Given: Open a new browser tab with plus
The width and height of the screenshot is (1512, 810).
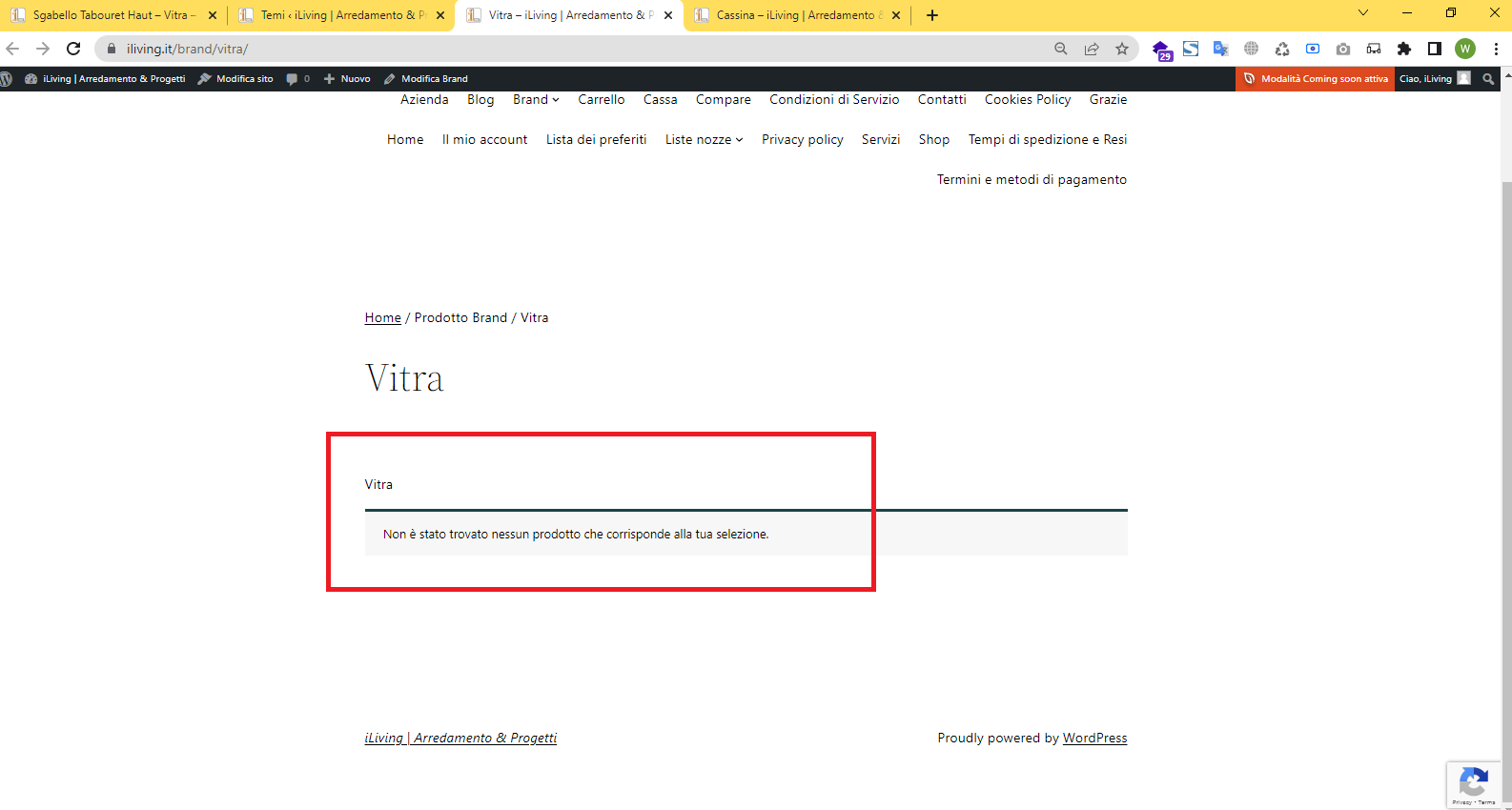Looking at the screenshot, I should pyautogui.click(x=932, y=15).
